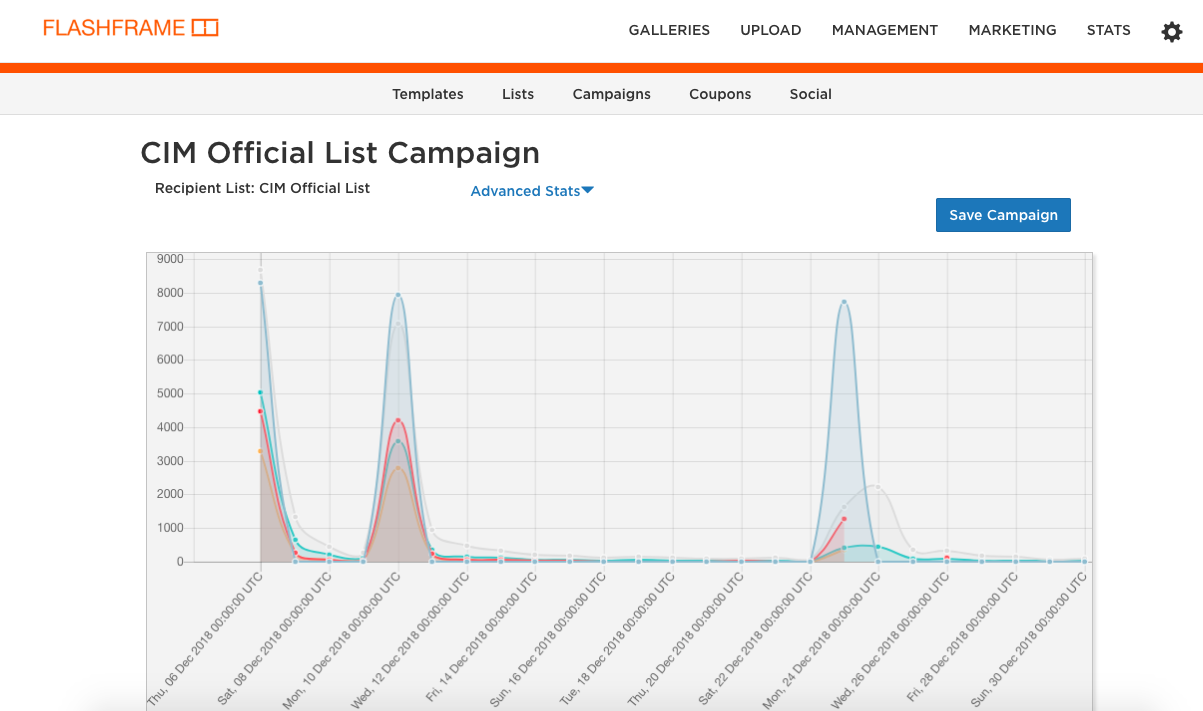Image resolution: width=1203 pixels, height=711 pixels.
Task: Open the Campaigns tab
Action: coord(611,94)
